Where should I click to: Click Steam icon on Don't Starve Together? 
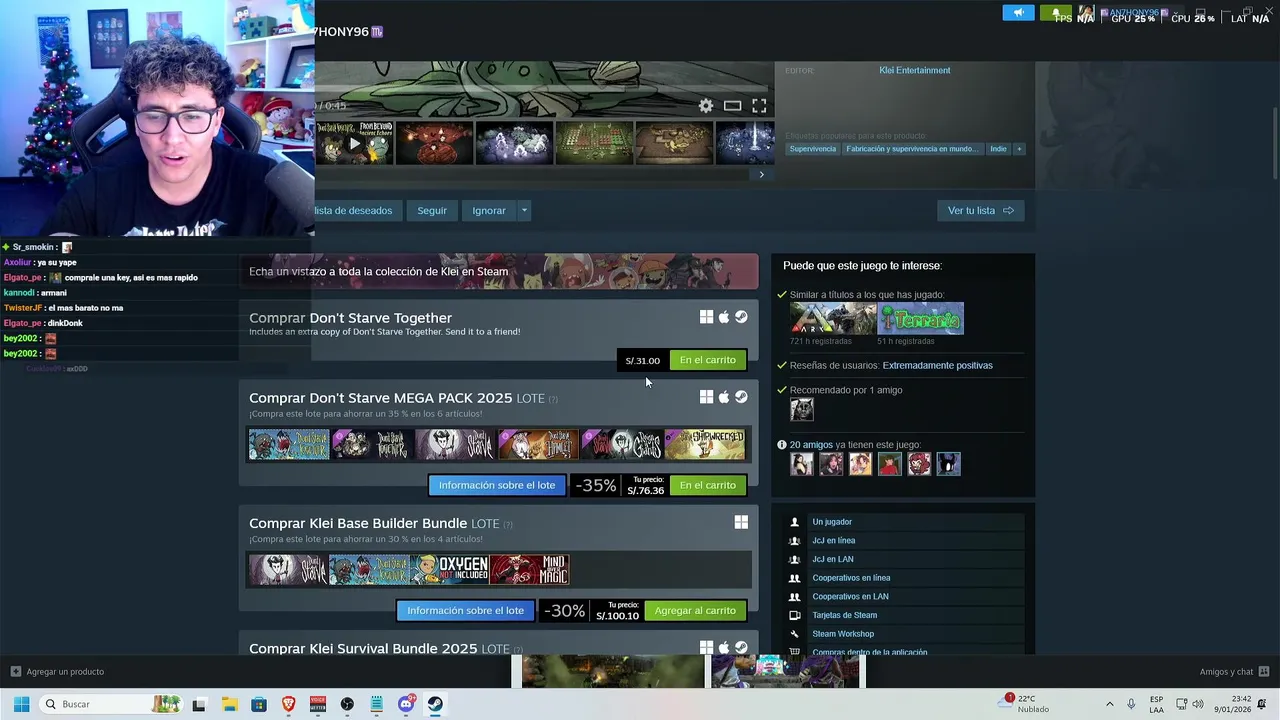point(741,317)
